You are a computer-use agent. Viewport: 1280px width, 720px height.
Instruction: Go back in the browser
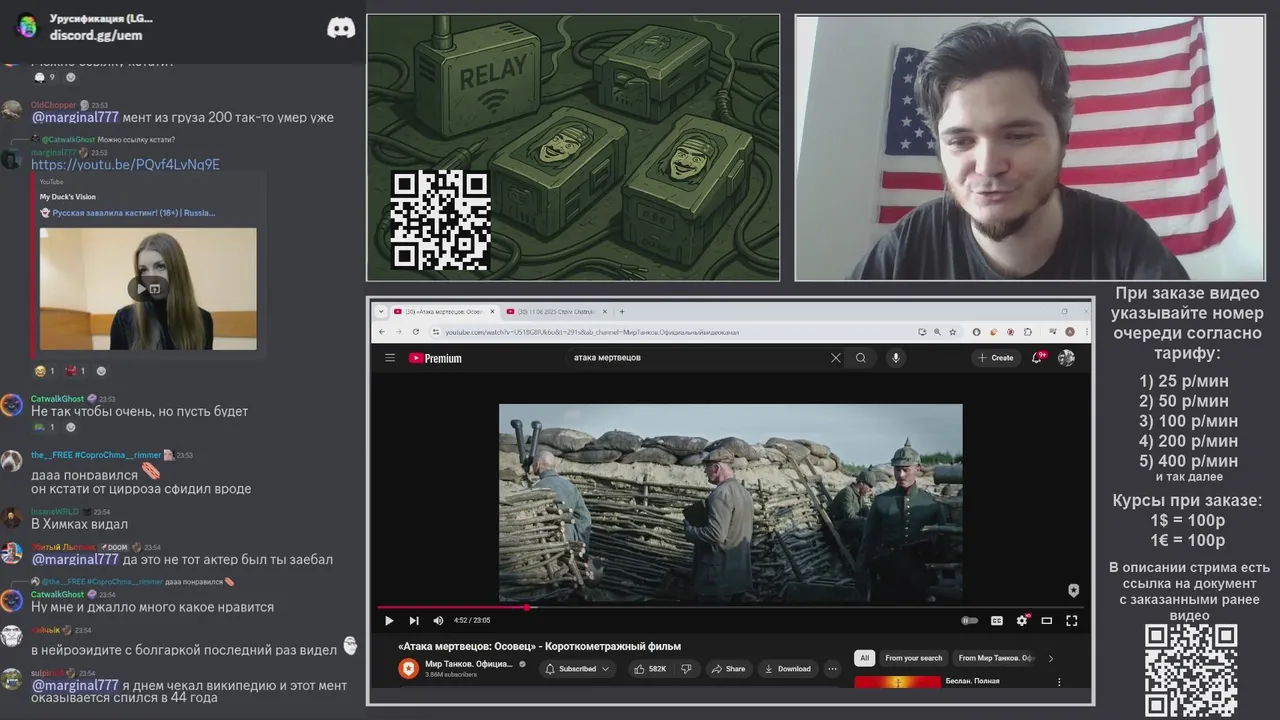click(381, 332)
